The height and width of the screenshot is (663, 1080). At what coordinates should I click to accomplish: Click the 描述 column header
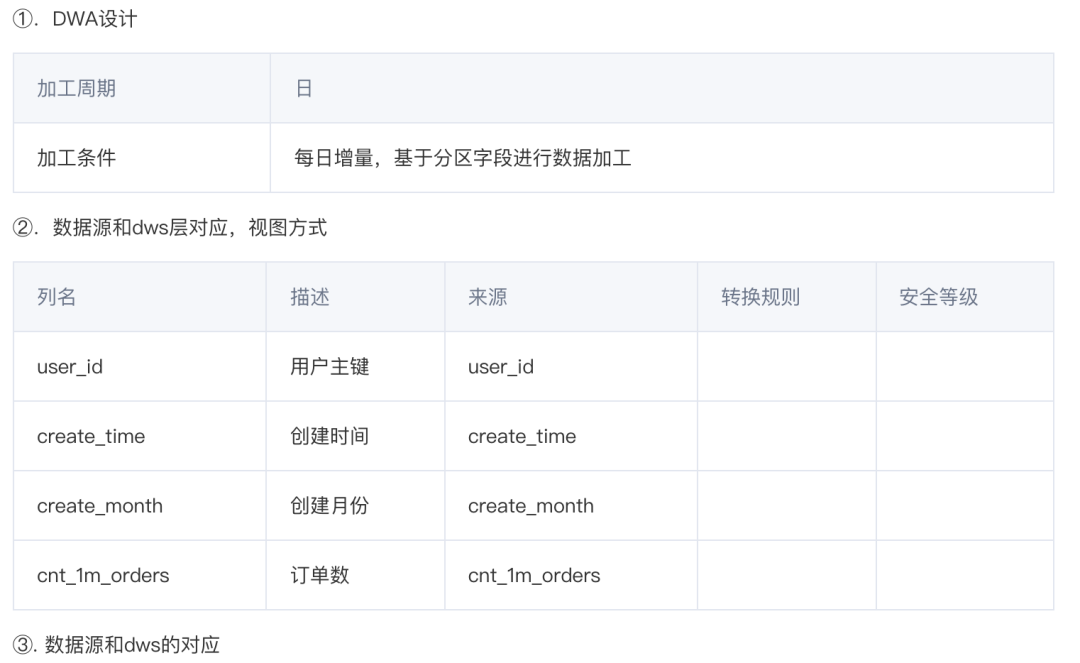click(x=310, y=297)
